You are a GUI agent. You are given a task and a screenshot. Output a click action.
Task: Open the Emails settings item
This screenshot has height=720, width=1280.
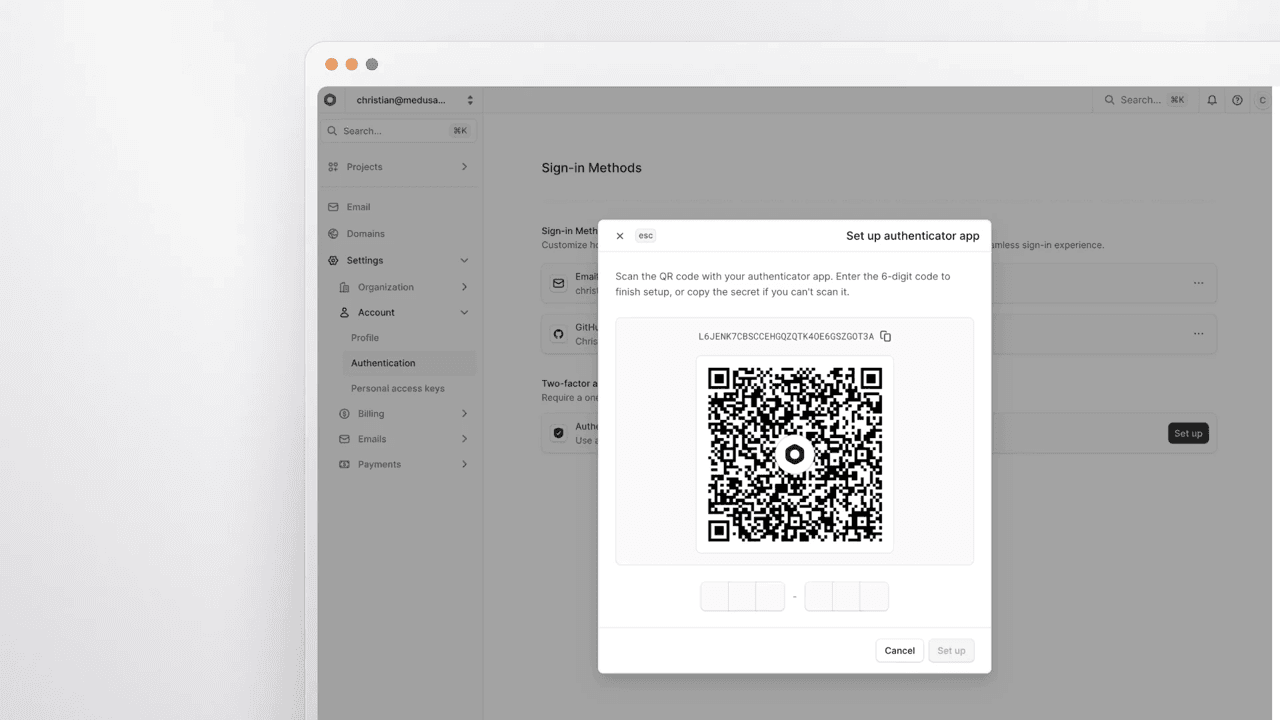(x=405, y=439)
